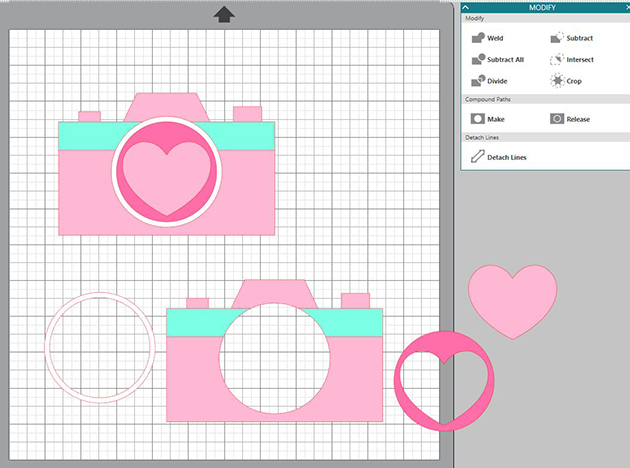Viewport: 630px width, 468px height.
Task: Click the Detach Lines icon
Action: (x=478, y=157)
